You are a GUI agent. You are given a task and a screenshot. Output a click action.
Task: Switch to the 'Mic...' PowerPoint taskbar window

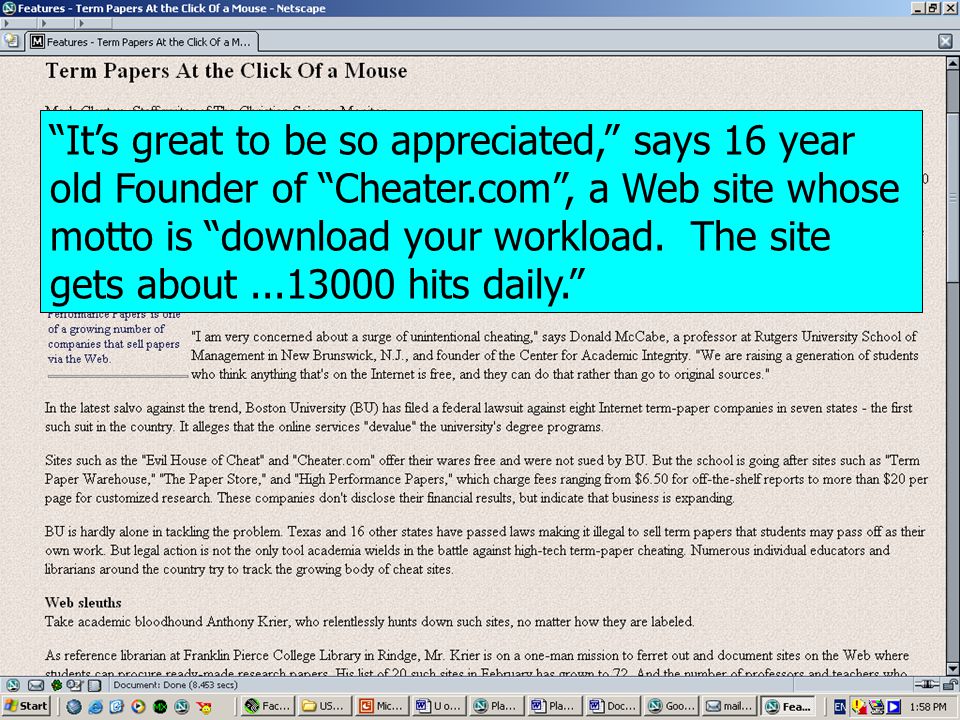click(383, 706)
